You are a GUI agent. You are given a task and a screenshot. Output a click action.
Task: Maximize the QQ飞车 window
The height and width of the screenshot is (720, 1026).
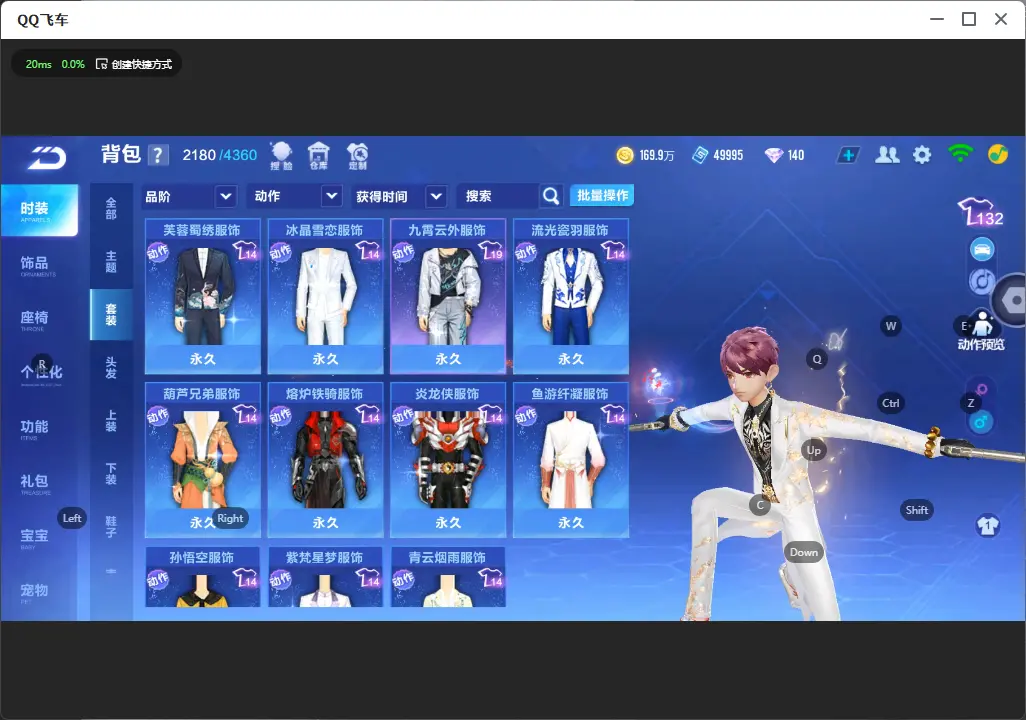click(x=969, y=19)
